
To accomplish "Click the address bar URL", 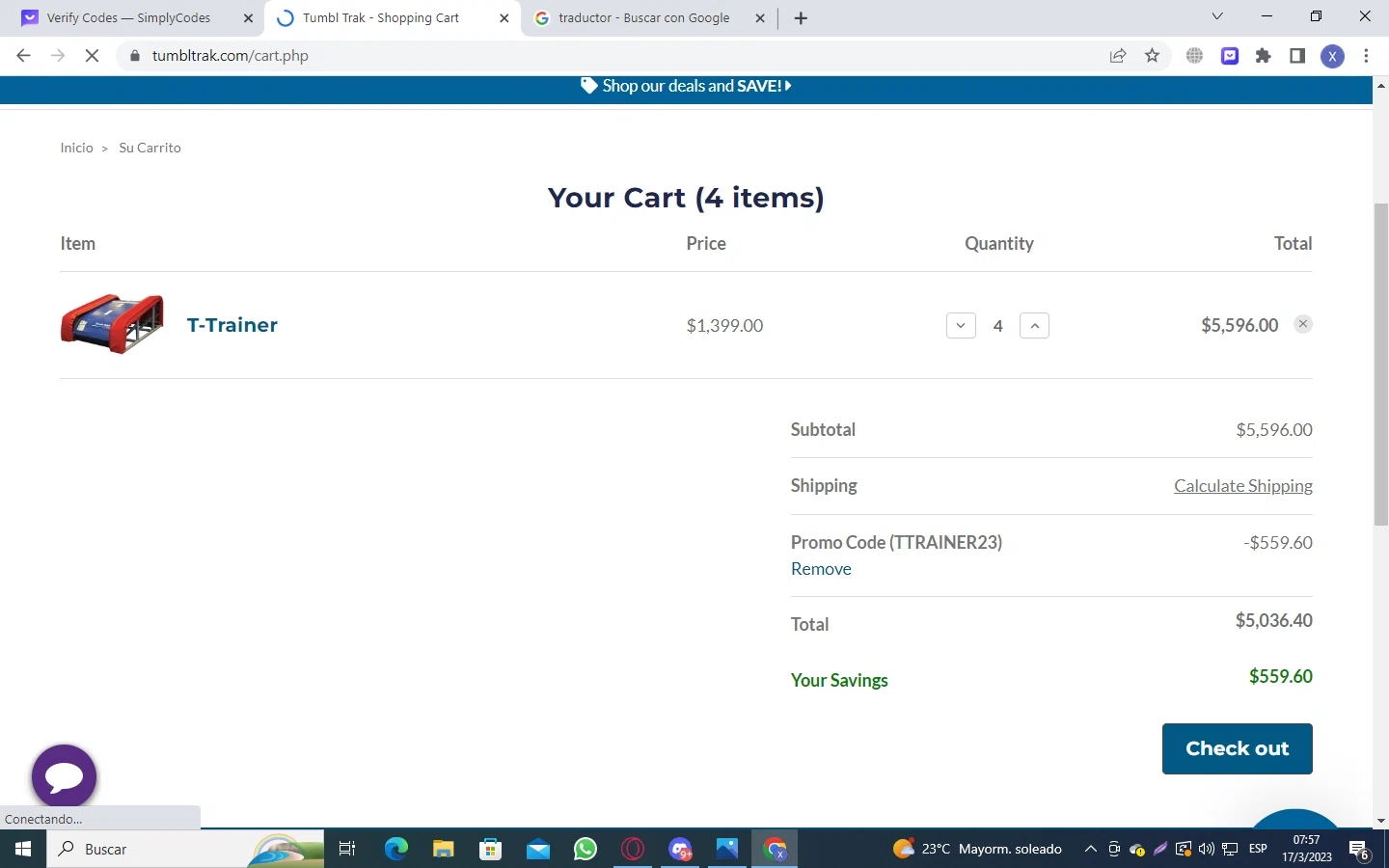I will point(231,56).
